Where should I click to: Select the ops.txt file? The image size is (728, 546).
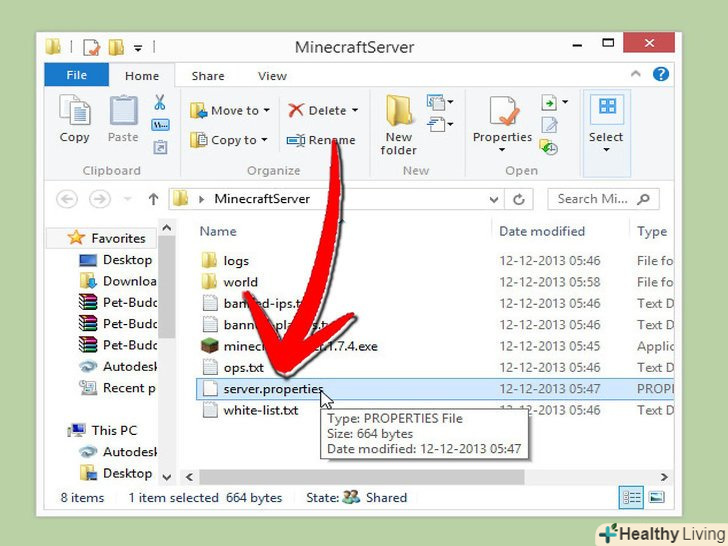coord(243,368)
